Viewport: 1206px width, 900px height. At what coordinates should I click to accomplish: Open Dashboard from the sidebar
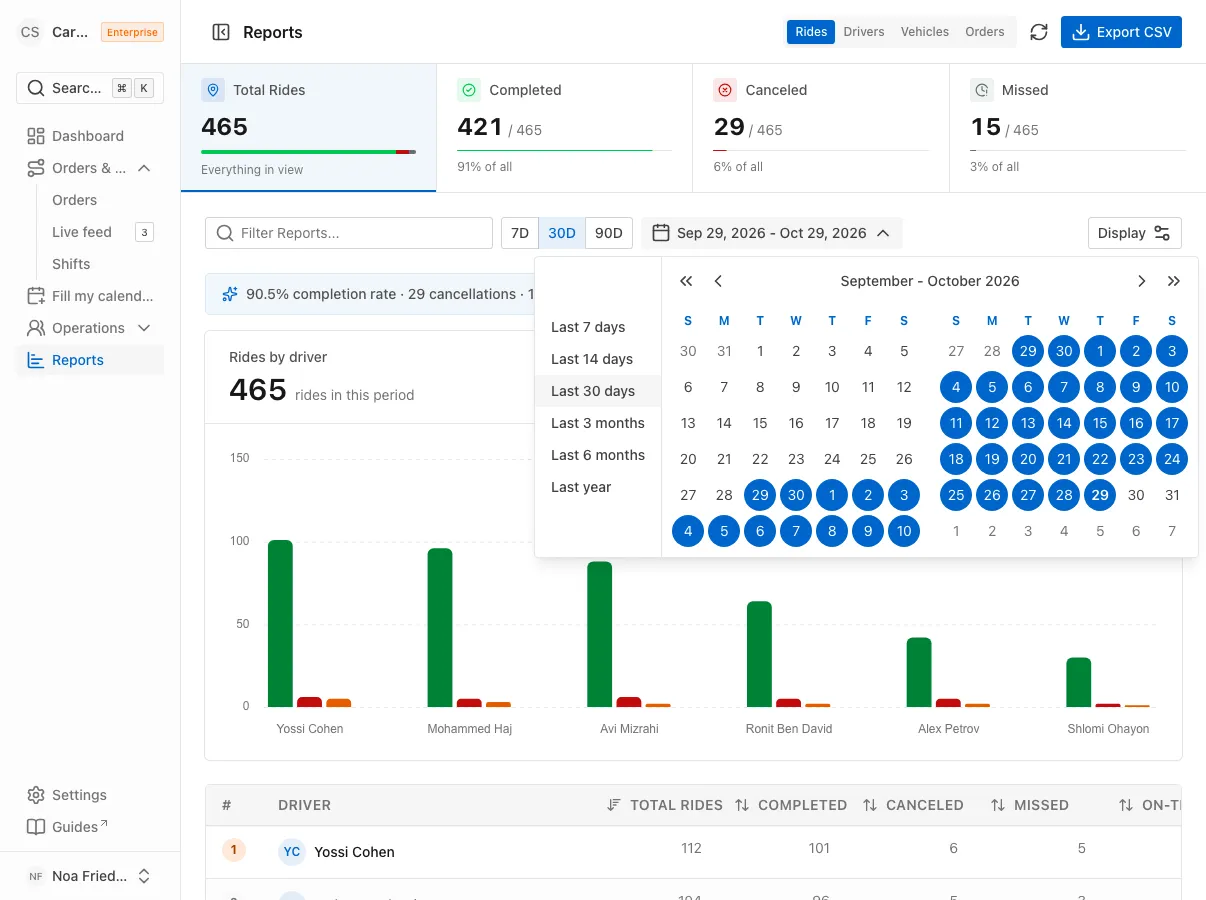pos(90,136)
